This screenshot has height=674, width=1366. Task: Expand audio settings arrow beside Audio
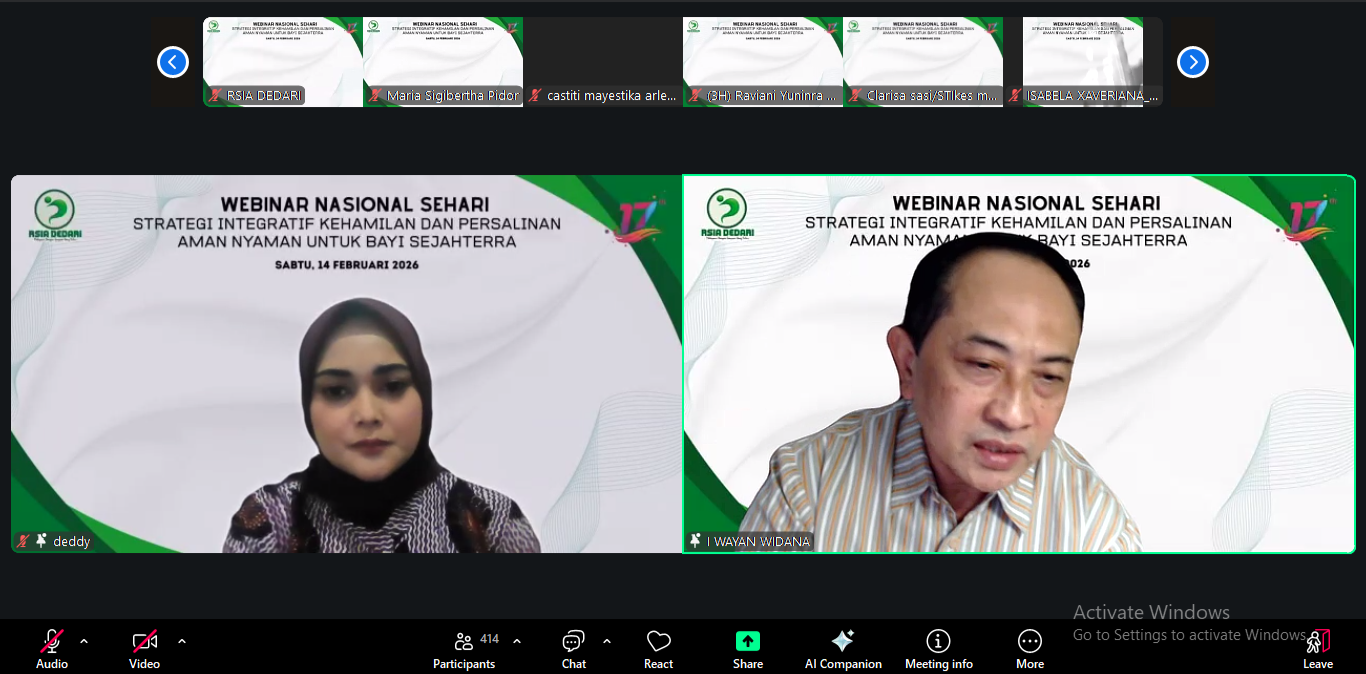84,641
